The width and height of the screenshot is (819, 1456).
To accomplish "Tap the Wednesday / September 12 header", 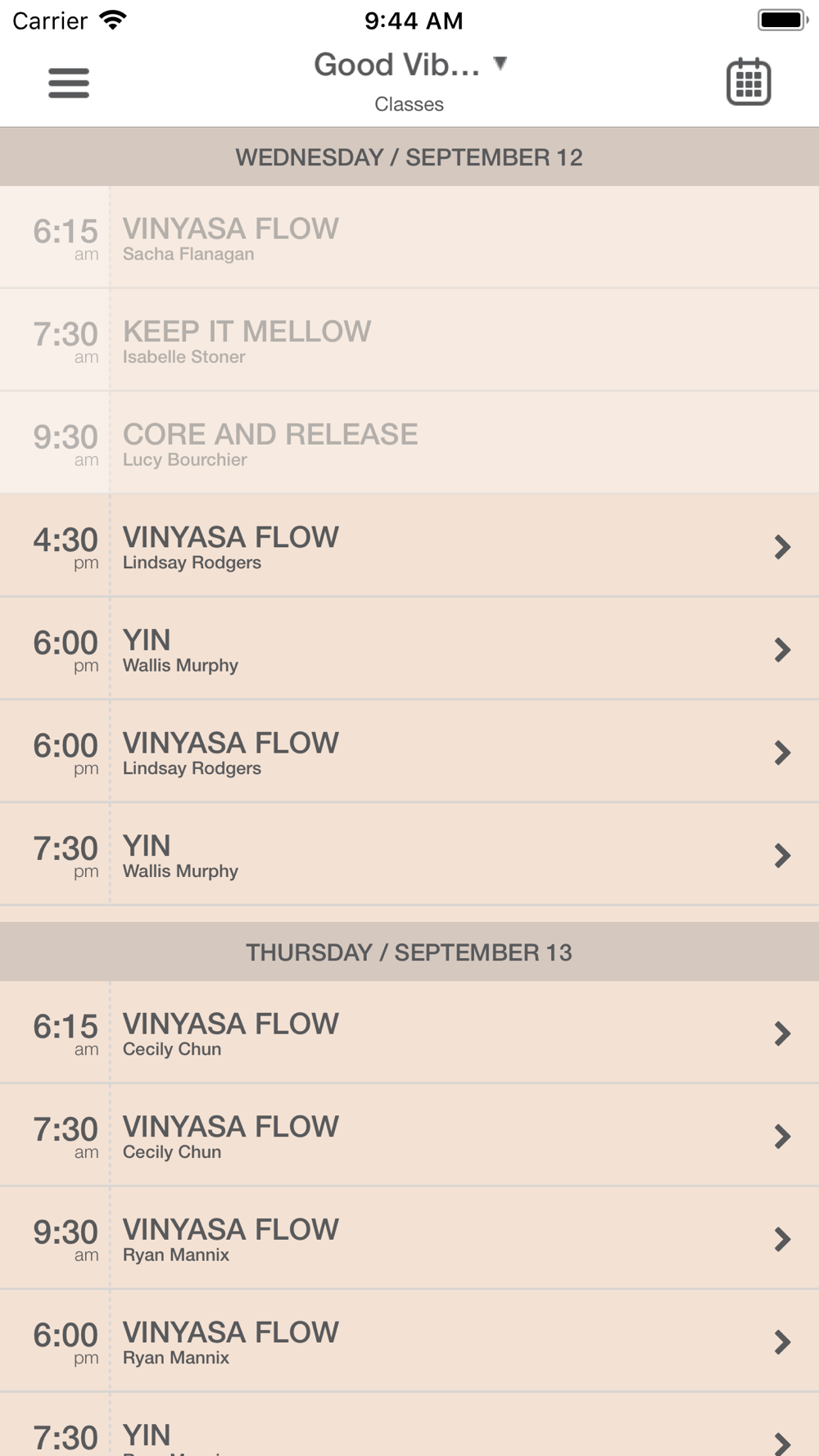I will tap(409, 157).
